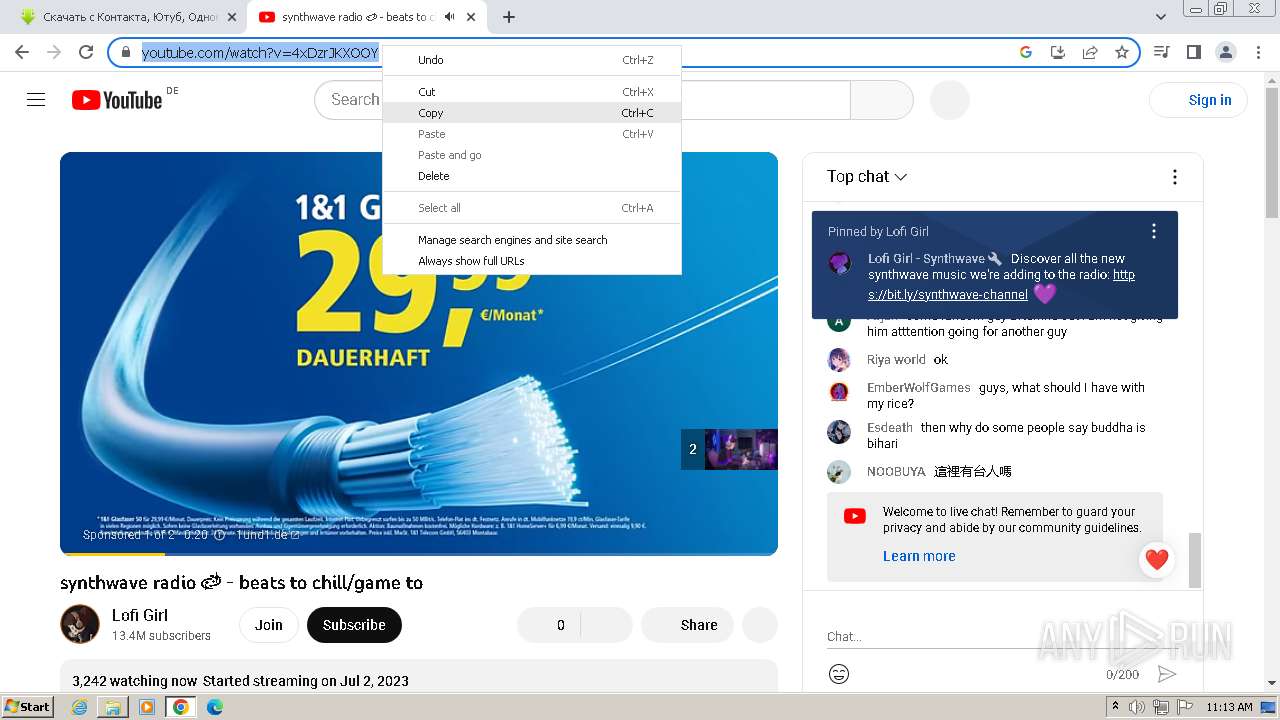Go to the YouTube home logo
The image size is (1280, 720).
117,100
